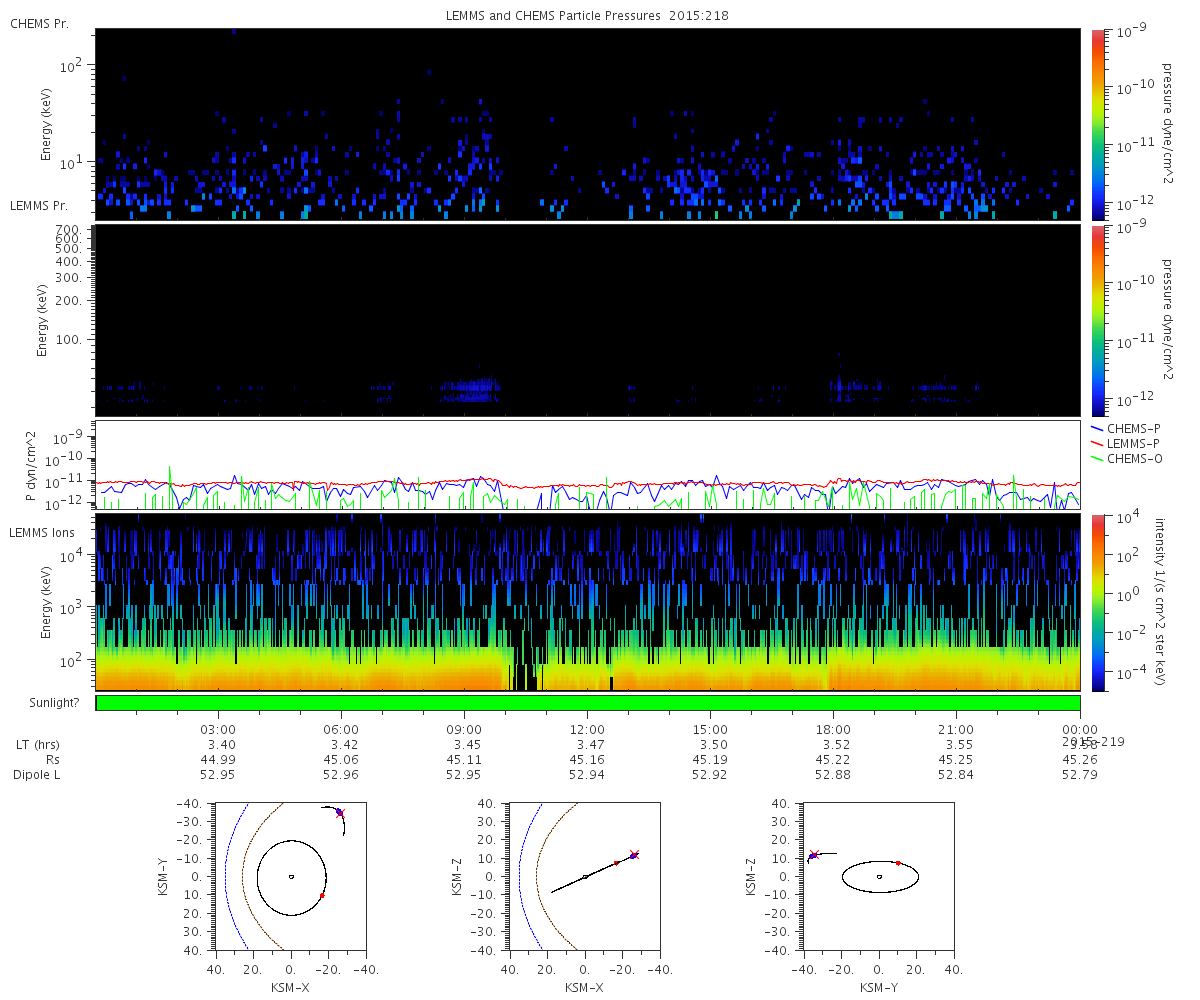
Task: Click the plot title LEMMS and CHEMS Particle Pressures
Action: tap(588, 17)
